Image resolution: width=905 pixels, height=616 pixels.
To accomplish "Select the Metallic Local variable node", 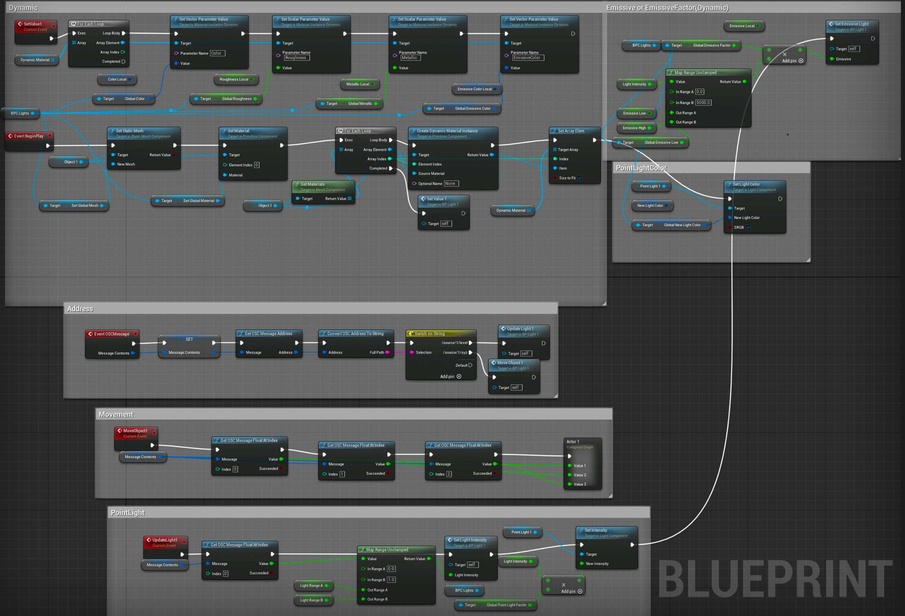I will pos(360,84).
